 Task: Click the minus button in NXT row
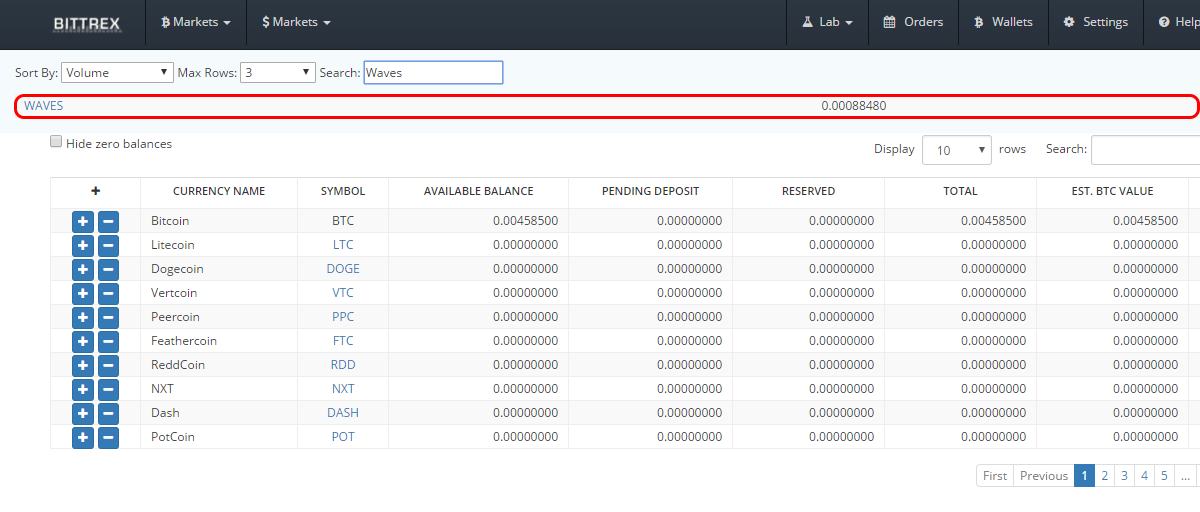point(108,389)
